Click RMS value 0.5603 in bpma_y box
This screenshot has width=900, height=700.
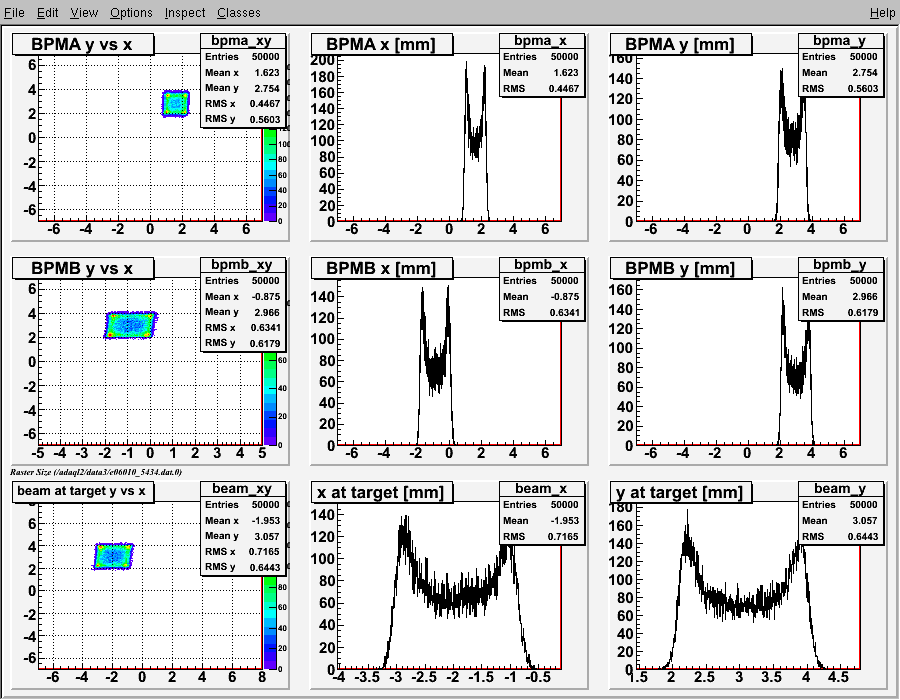863,88
